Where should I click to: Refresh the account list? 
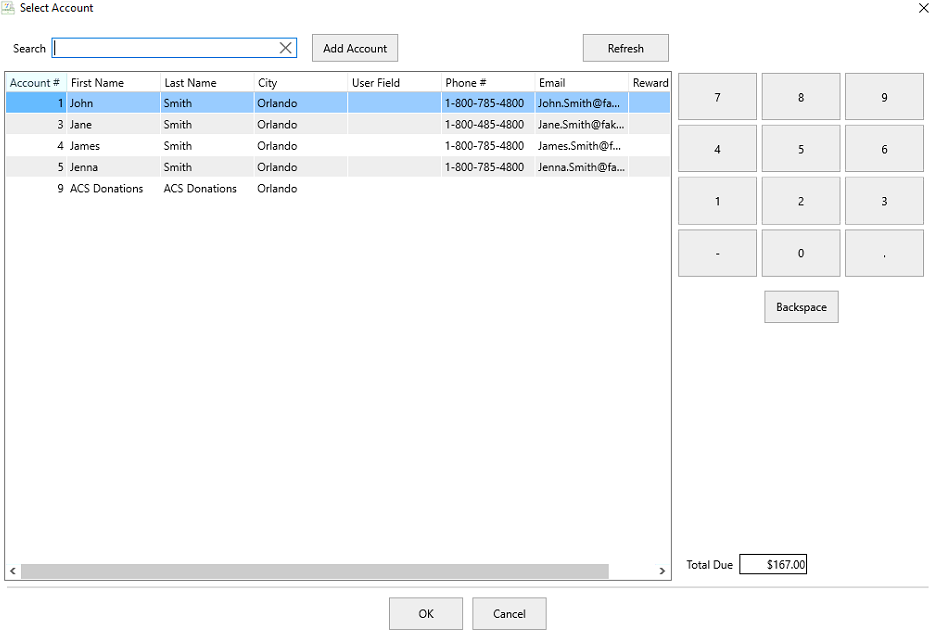pos(626,48)
